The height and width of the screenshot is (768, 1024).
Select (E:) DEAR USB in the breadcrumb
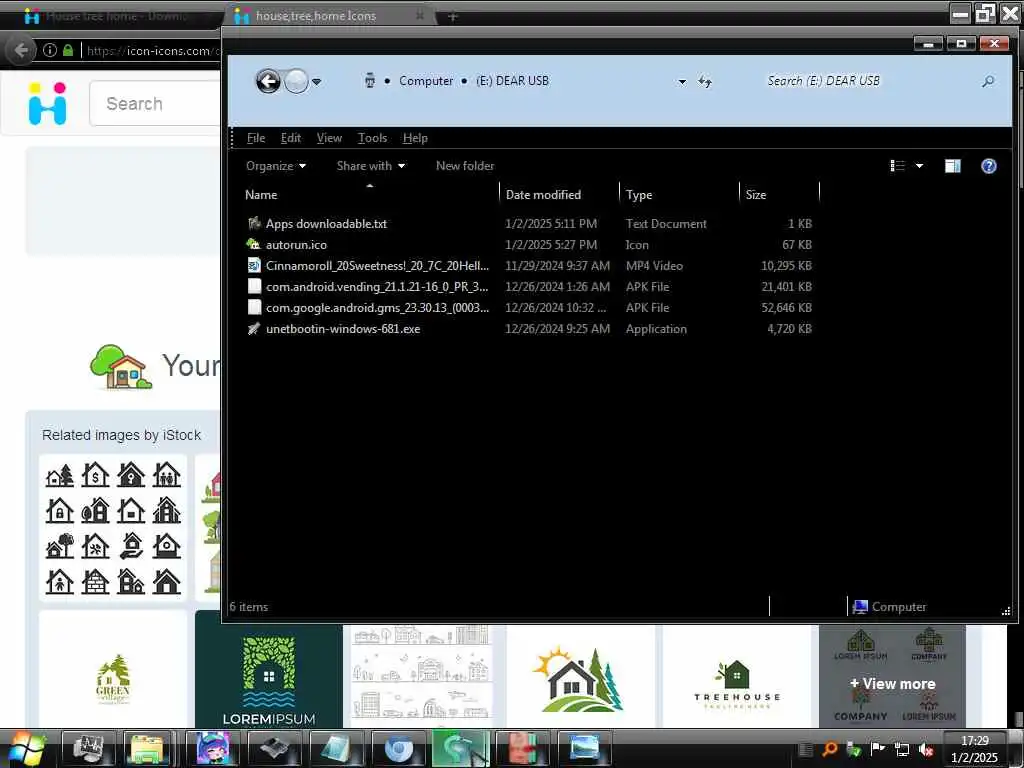(x=512, y=81)
